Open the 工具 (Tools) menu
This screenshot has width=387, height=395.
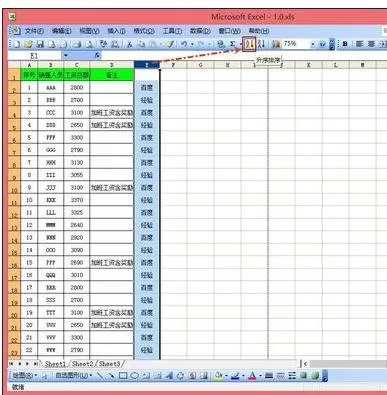click(x=172, y=31)
